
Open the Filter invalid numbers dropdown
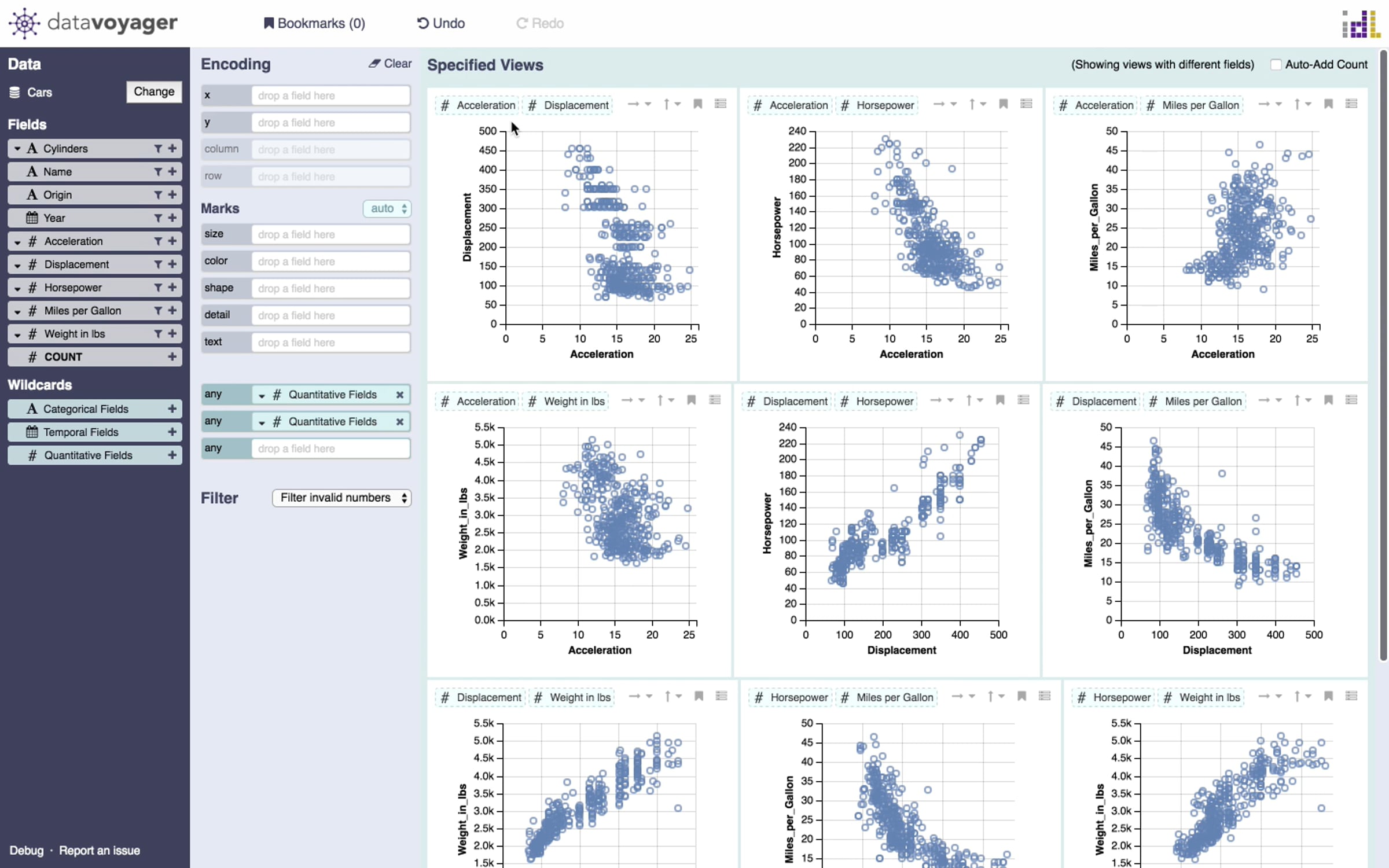(x=342, y=498)
